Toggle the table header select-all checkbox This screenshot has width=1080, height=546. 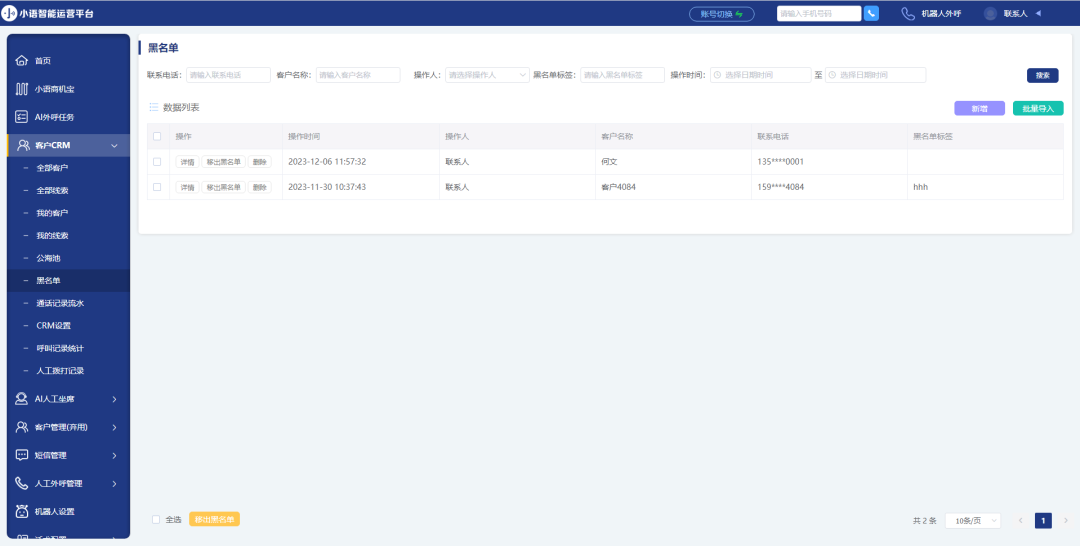157,136
